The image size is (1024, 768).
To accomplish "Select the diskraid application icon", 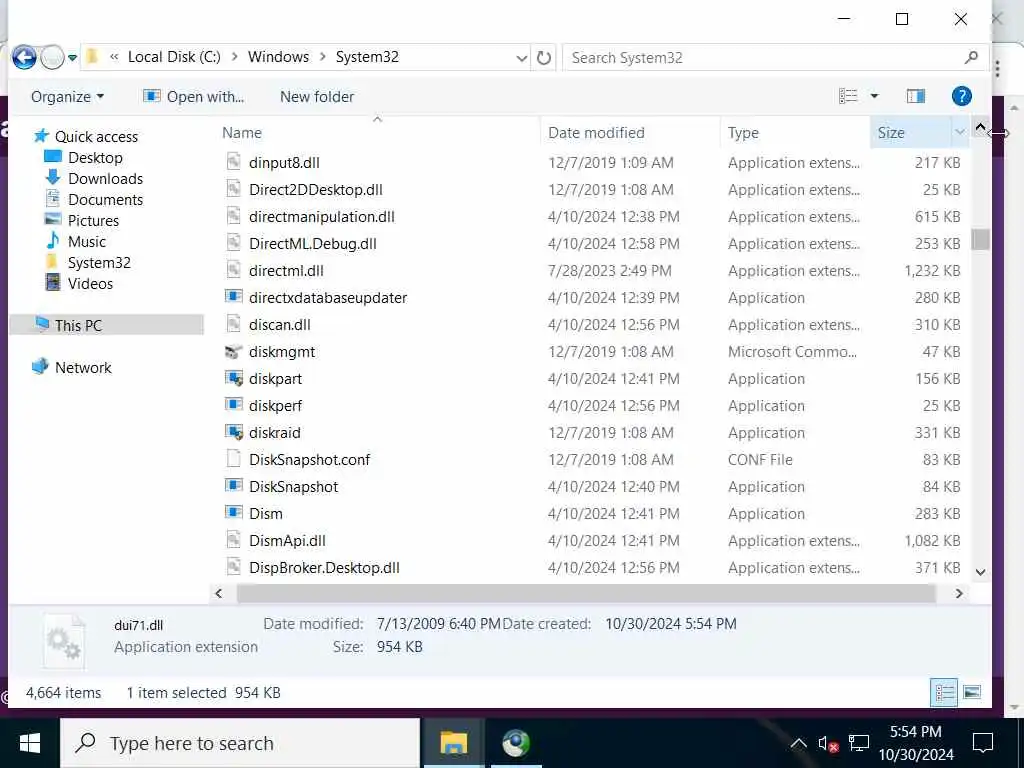I will pyautogui.click(x=233, y=432).
